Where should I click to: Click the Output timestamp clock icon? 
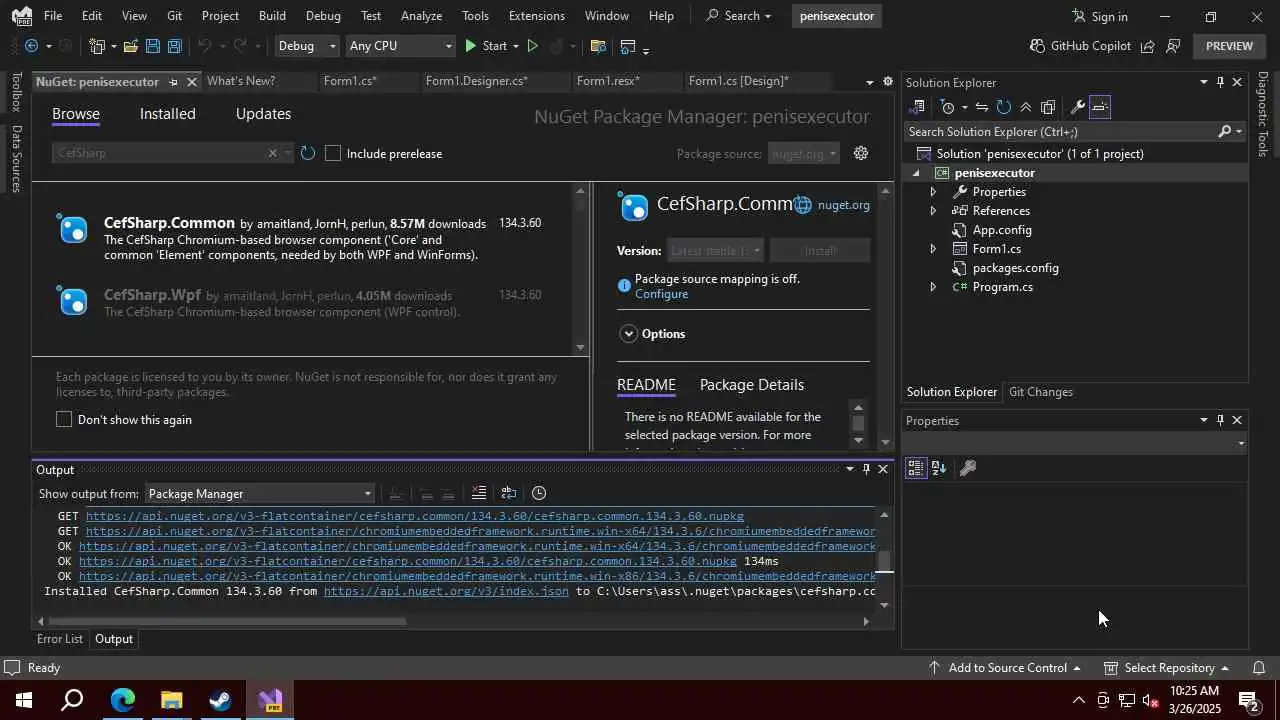pos(539,493)
